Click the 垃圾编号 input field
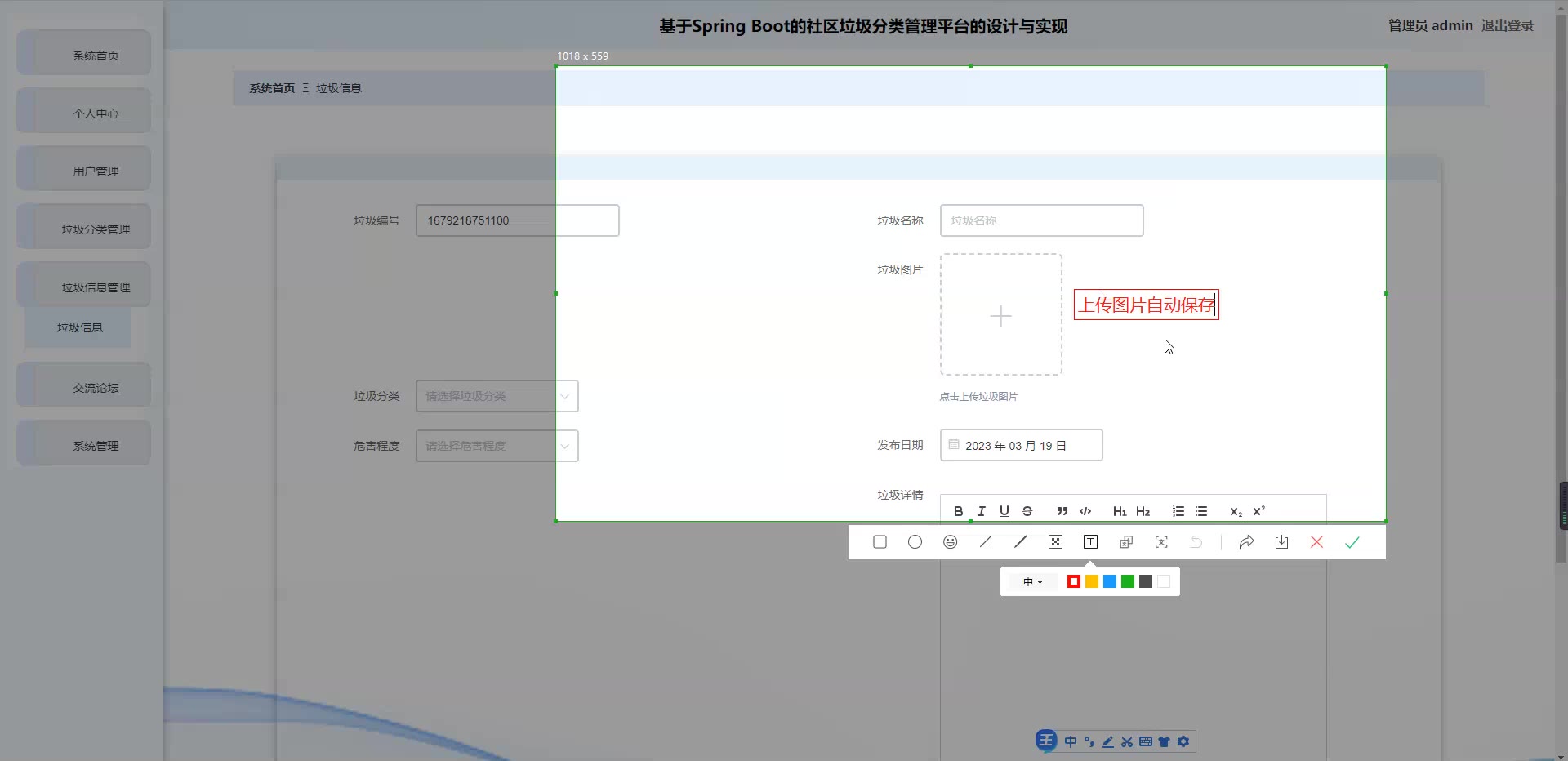The width and height of the screenshot is (1568, 761). pyautogui.click(x=518, y=220)
